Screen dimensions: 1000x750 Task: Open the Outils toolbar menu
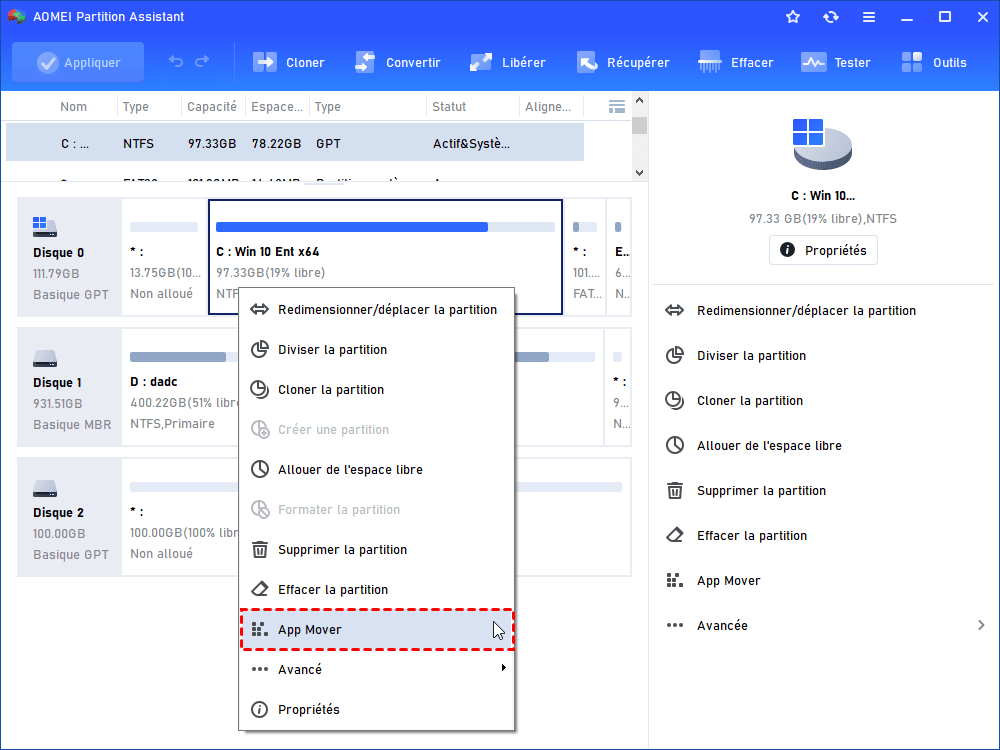pyautogui.click(x=934, y=62)
